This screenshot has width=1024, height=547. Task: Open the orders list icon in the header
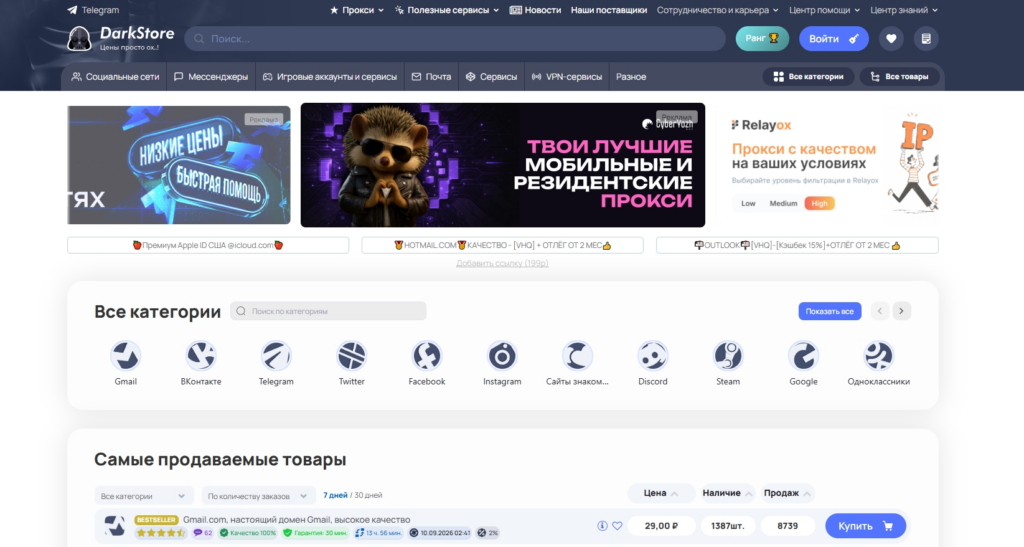tap(925, 39)
